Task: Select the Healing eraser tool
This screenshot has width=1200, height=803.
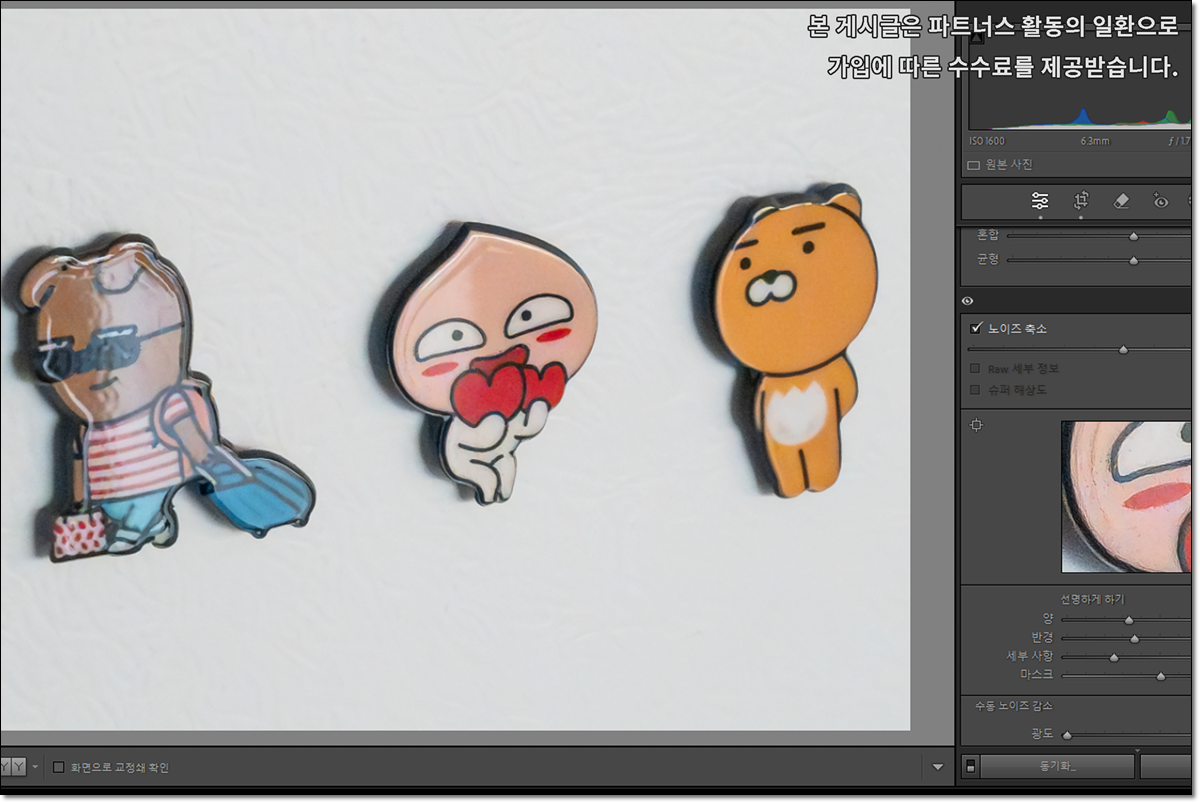Action: pyautogui.click(x=1121, y=201)
